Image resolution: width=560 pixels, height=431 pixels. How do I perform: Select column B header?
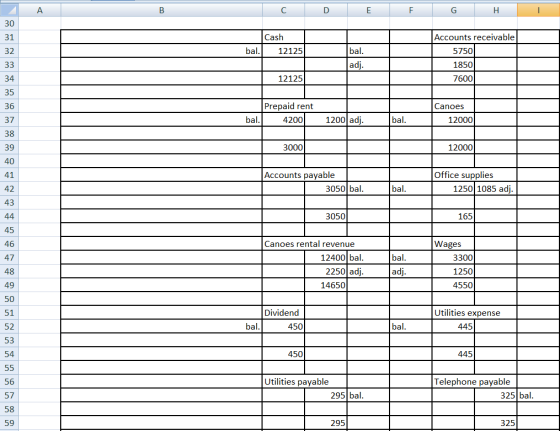point(161,10)
